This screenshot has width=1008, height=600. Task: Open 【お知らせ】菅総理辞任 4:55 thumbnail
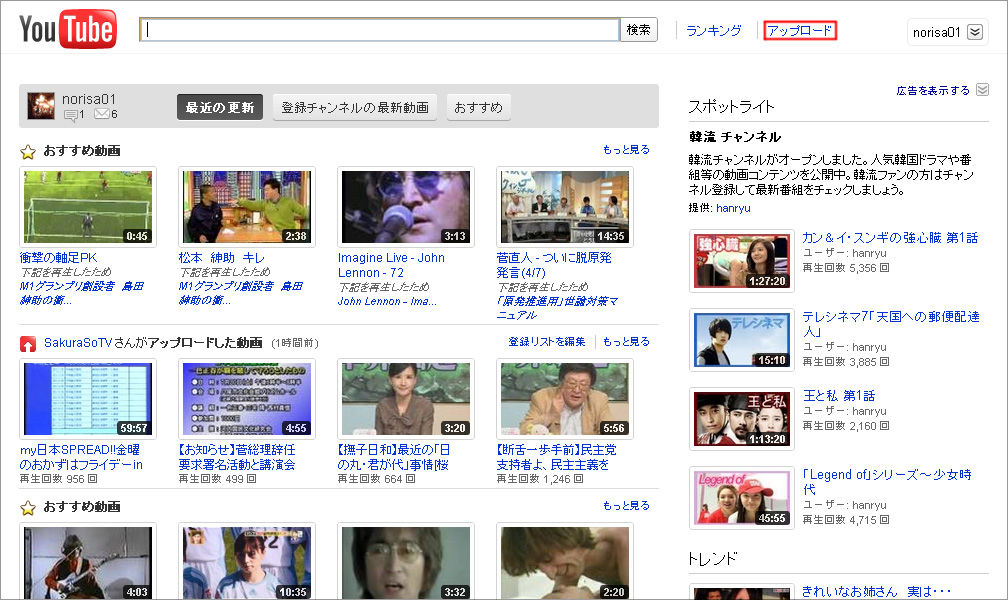[247, 399]
